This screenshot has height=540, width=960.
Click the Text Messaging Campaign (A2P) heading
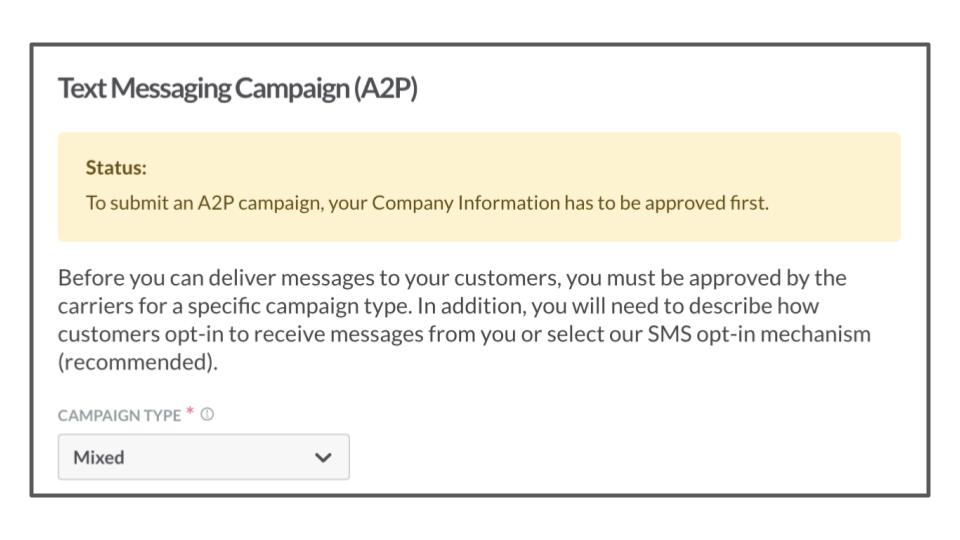coord(238,88)
